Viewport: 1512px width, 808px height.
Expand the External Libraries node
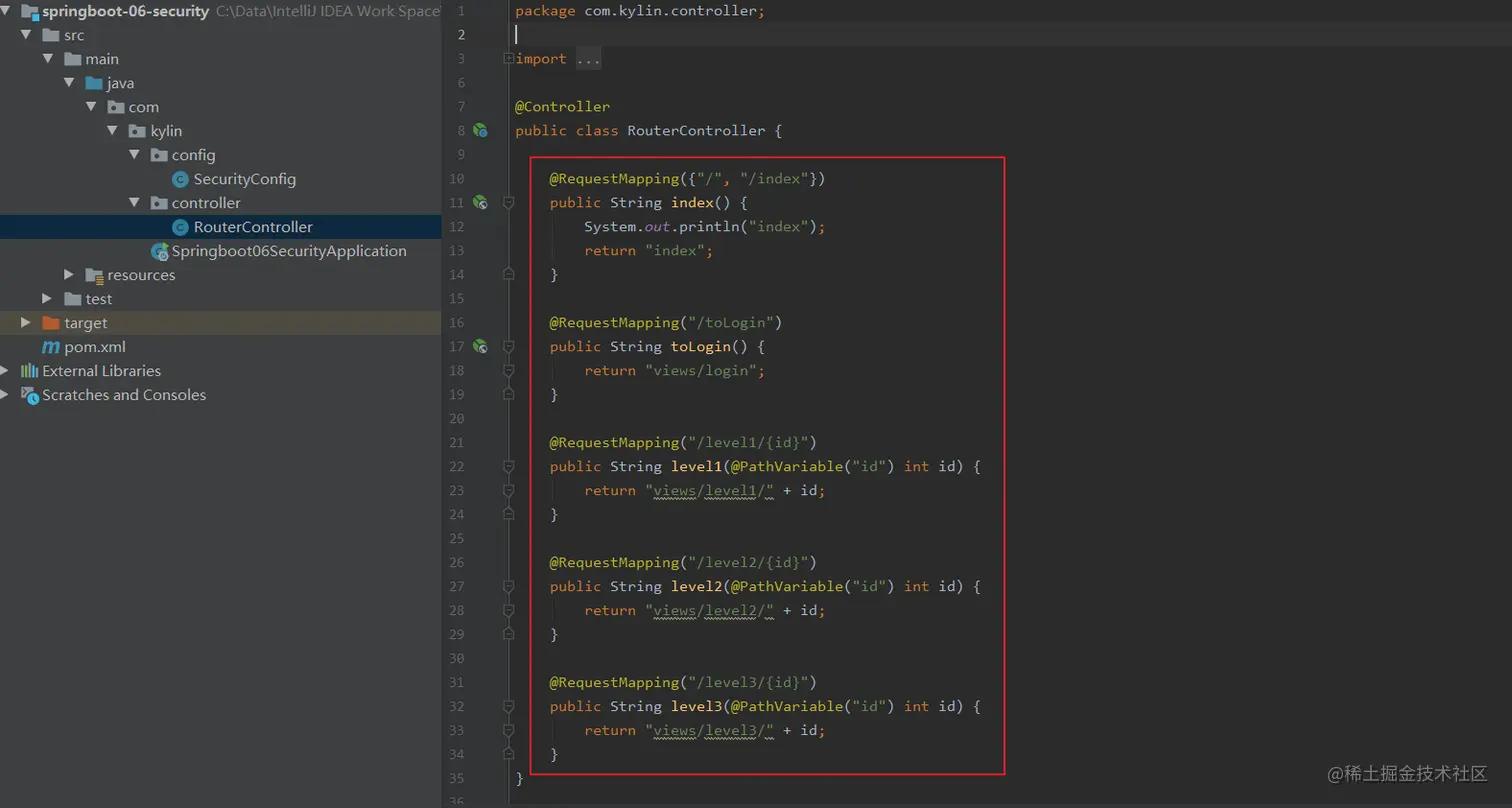[x=6, y=371]
